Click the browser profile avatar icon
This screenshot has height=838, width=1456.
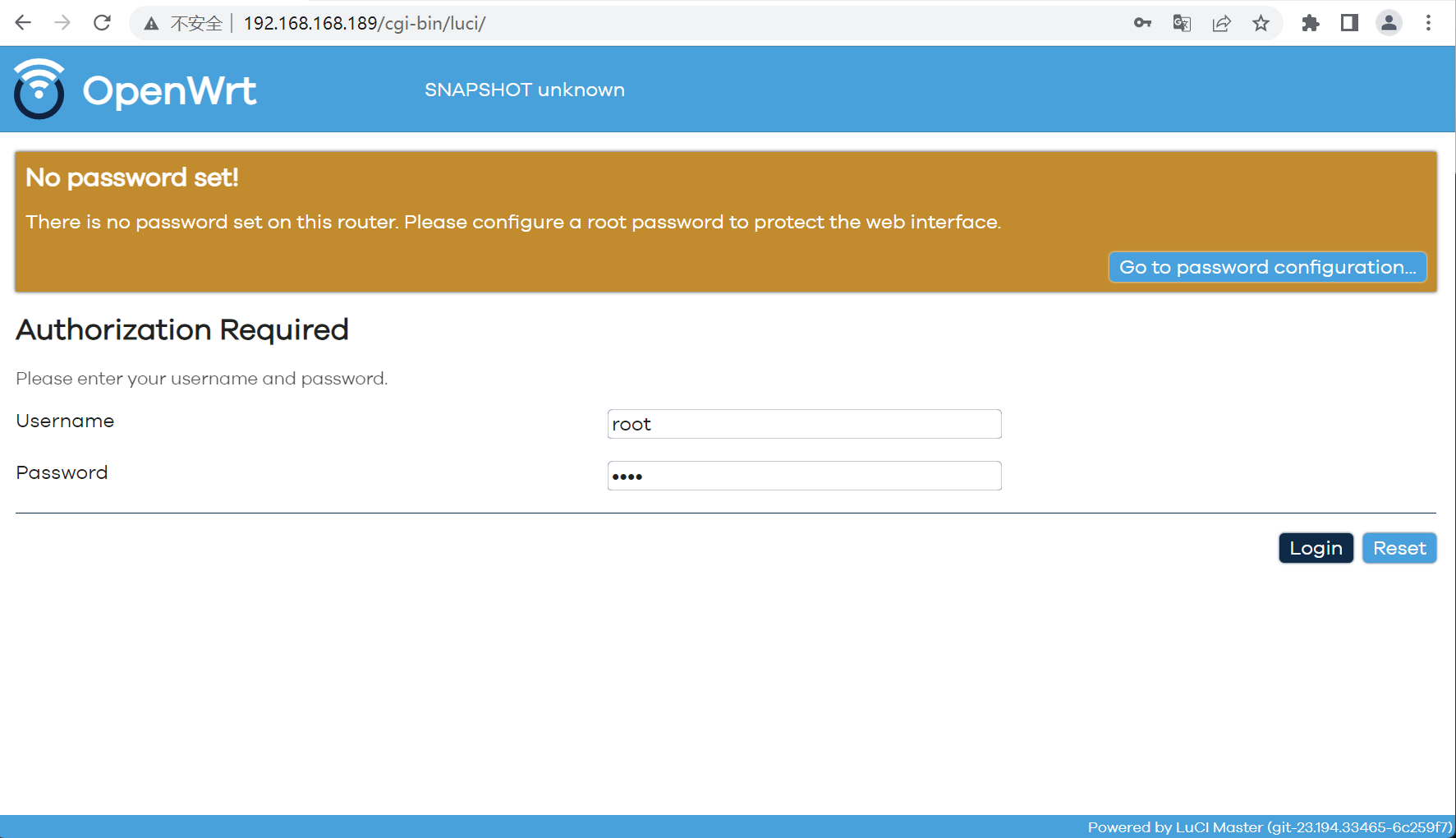click(x=1388, y=23)
